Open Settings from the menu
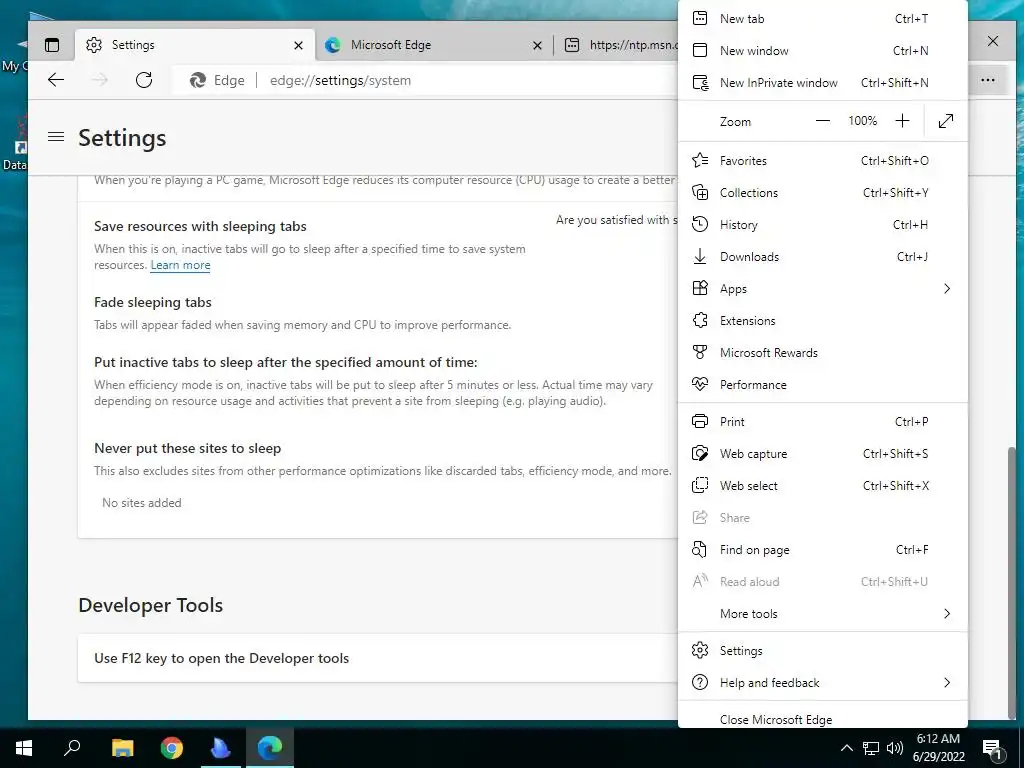Image resolution: width=1024 pixels, height=768 pixels. coord(823,651)
